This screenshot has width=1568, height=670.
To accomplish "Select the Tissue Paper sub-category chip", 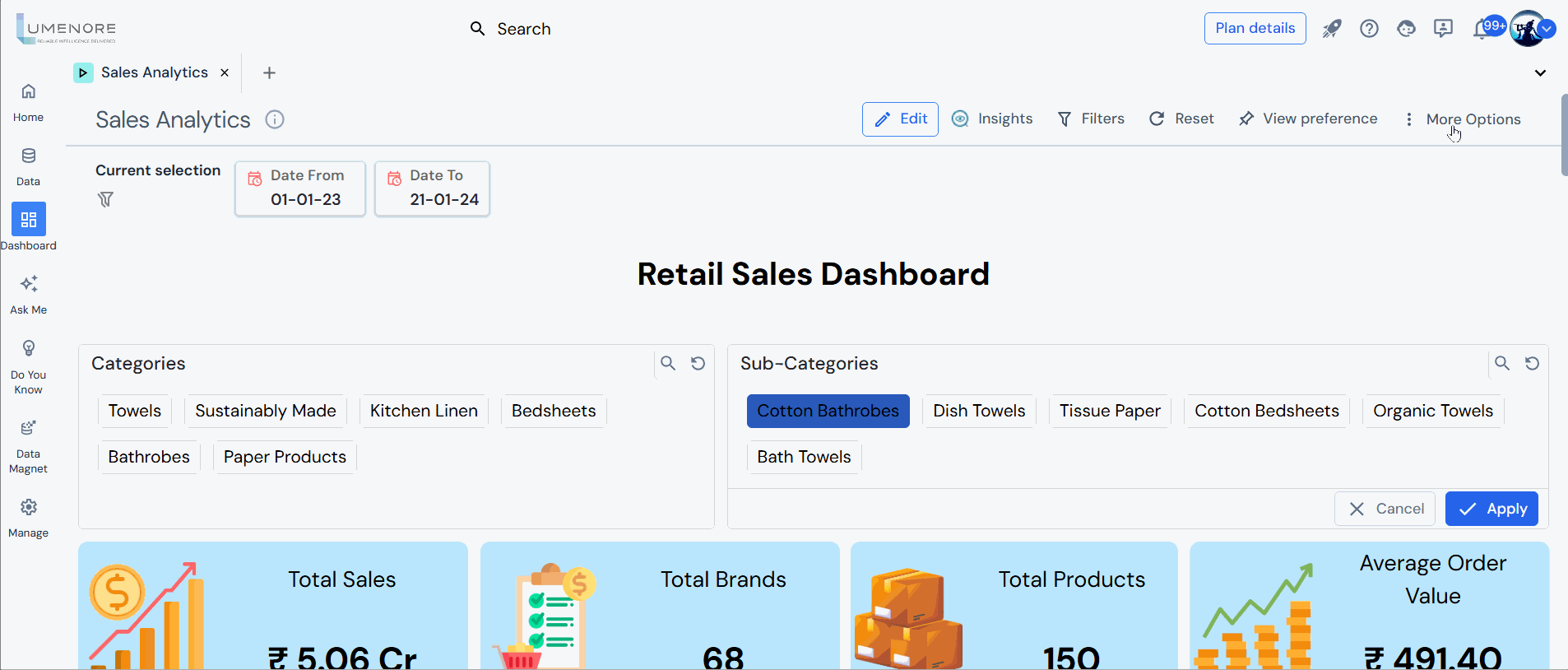I will pyautogui.click(x=1110, y=411).
